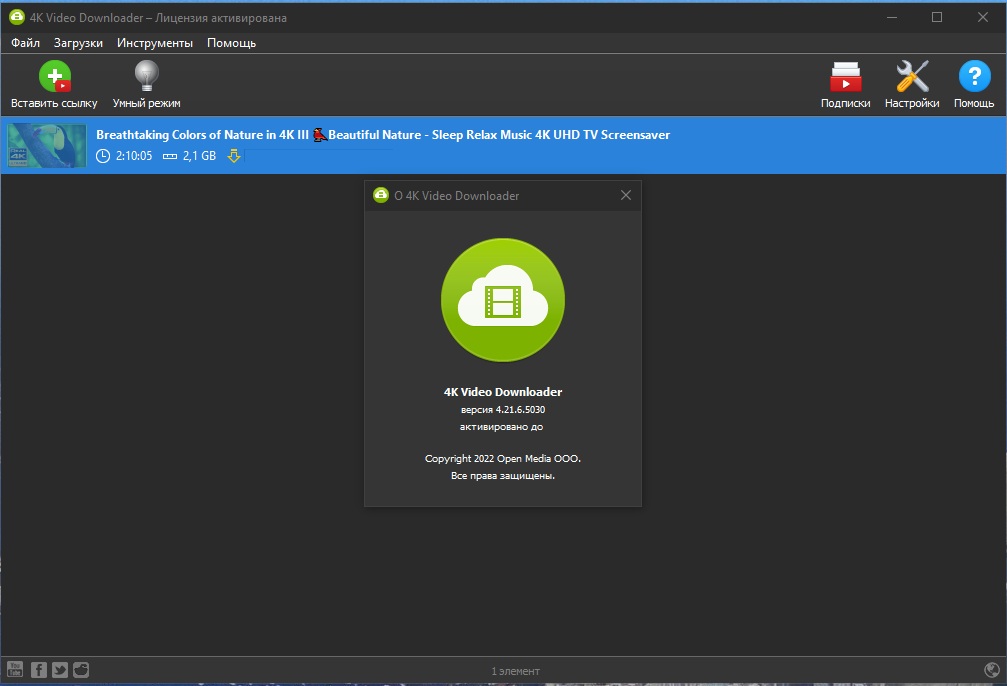This screenshot has width=1007, height=686.
Task: Click the Помощь question mark icon
Action: [x=974, y=76]
